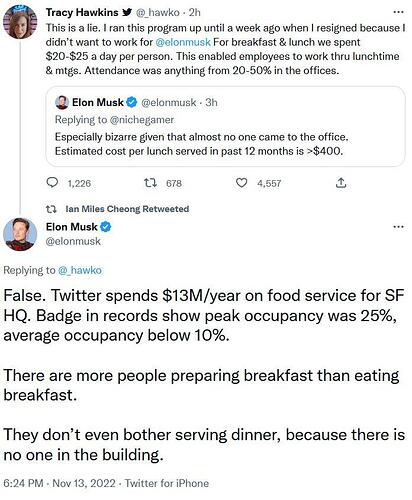Image resolution: width=412 pixels, height=500 pixels.
Task: Open Tracy Hawkins display name
Action: (x=82, y=12)
